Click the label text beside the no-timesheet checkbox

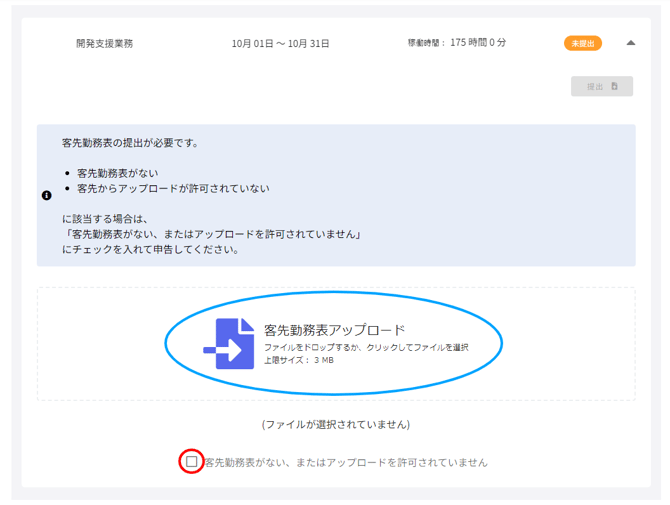coord(346,462)
